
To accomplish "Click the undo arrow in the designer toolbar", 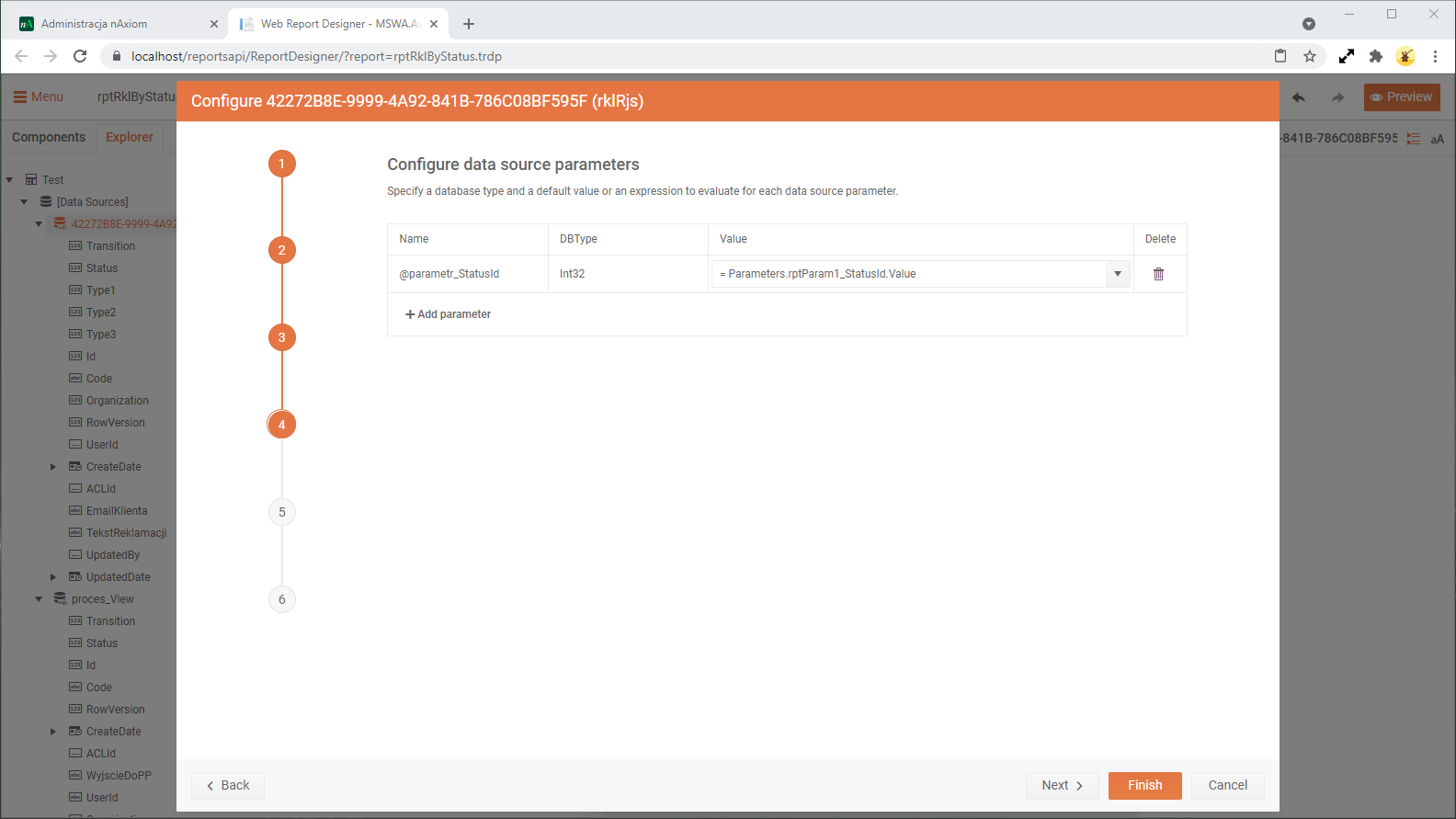I will tap(1298, 97).
